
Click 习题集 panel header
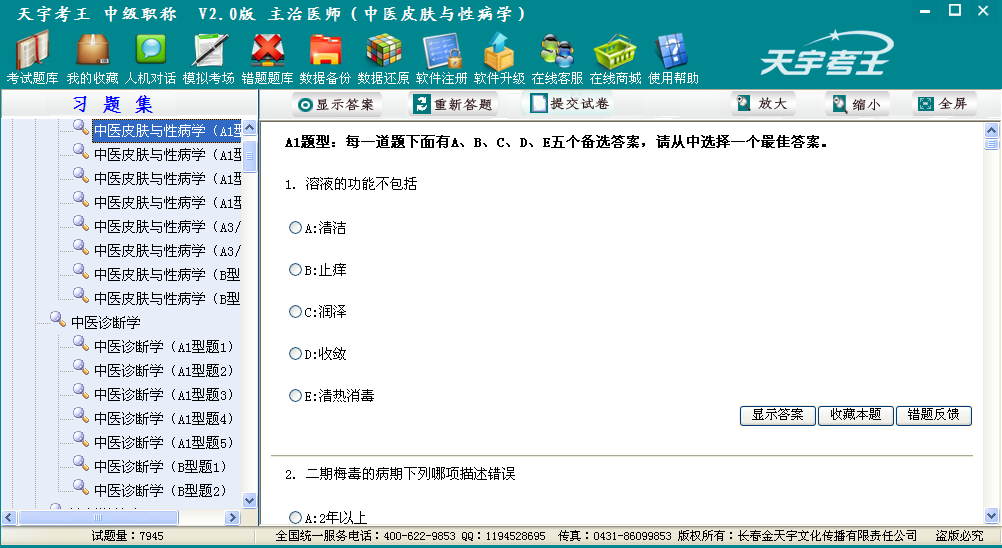pyautogui.click(x=112, y=104)
